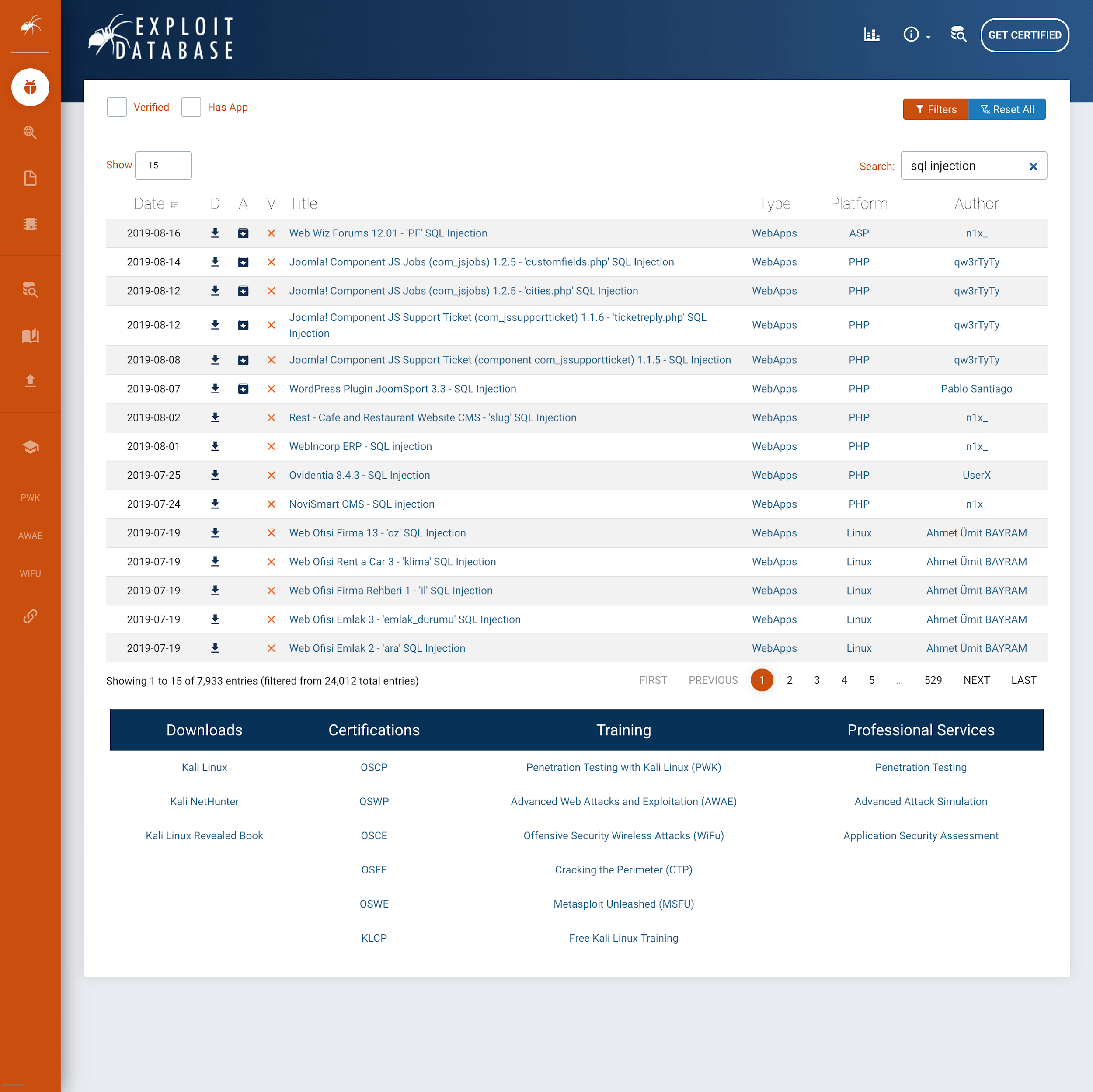Click the spider logo in the orange sidebar
This screenshot has height=1092, width=1093.
(x=31, y=25)
